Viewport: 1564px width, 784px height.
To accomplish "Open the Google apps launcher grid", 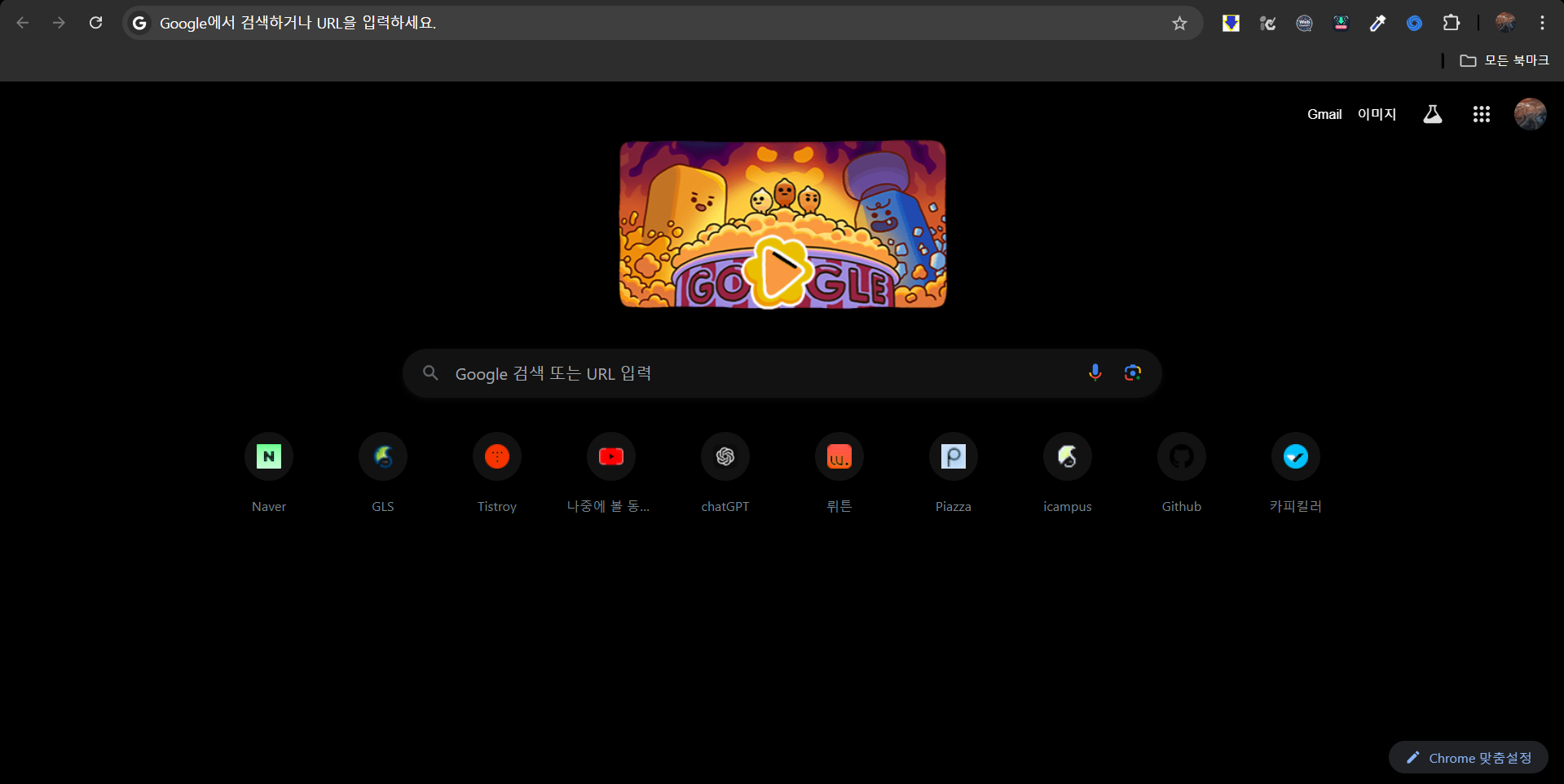I will coord(1481,114).
